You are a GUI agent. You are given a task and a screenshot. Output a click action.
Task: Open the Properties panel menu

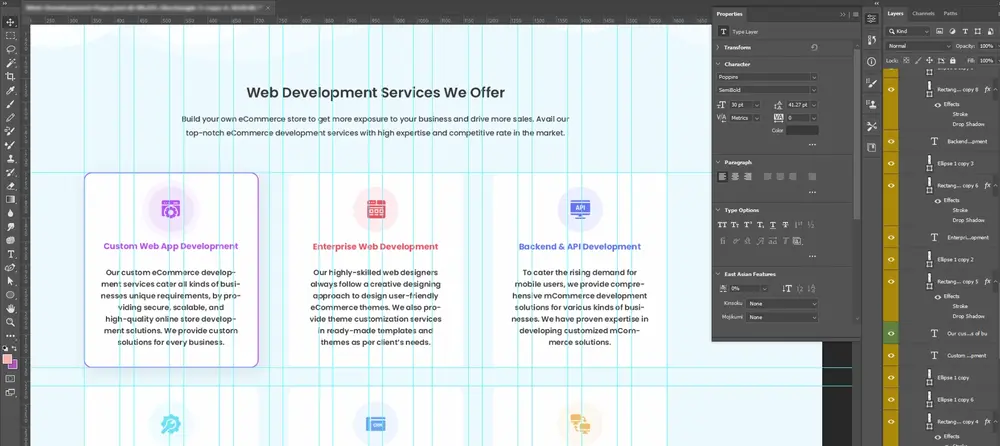click(x=855, y=14)
